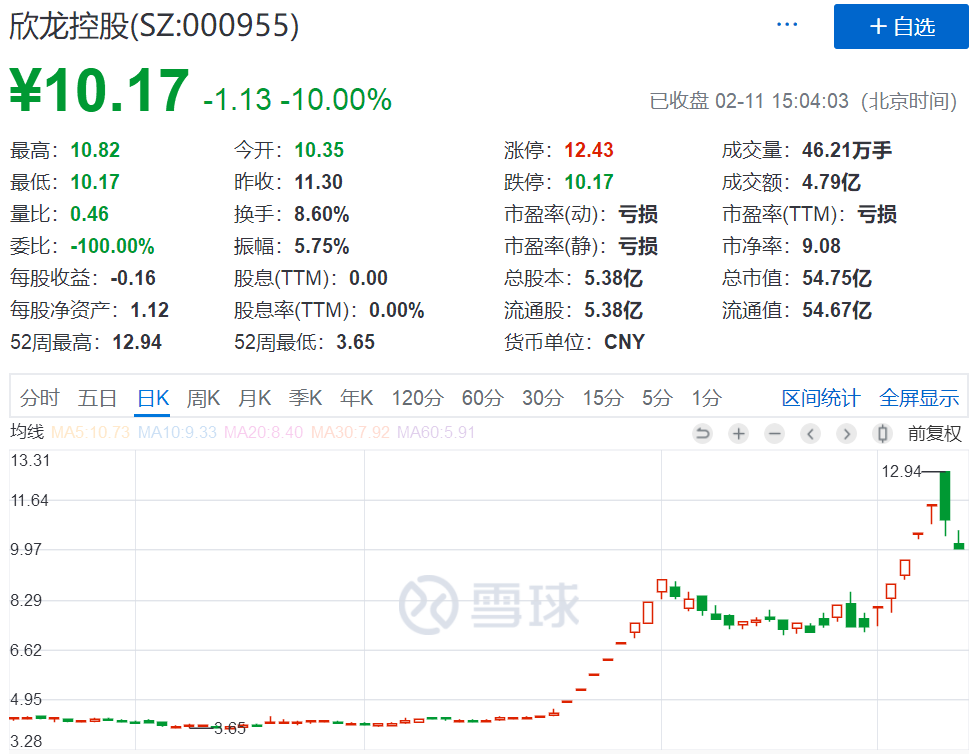The height and width of the screenshot is (754, 972).
Task: Click the stock title 欣龙控股(SZ:000955)
Action: click(x=154, y=26)
